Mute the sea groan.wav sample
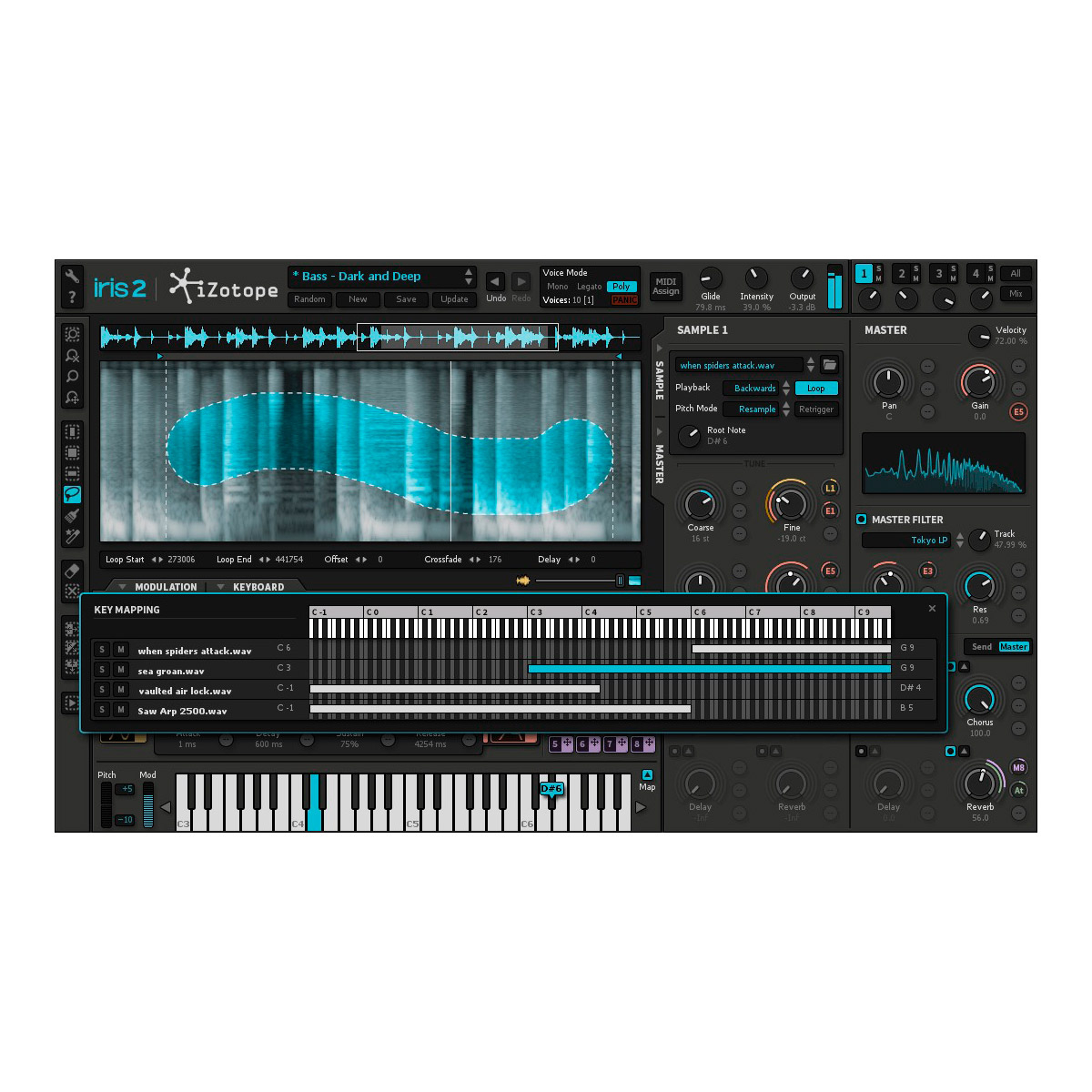The image size is (1092, 1092). coord(120,670)
